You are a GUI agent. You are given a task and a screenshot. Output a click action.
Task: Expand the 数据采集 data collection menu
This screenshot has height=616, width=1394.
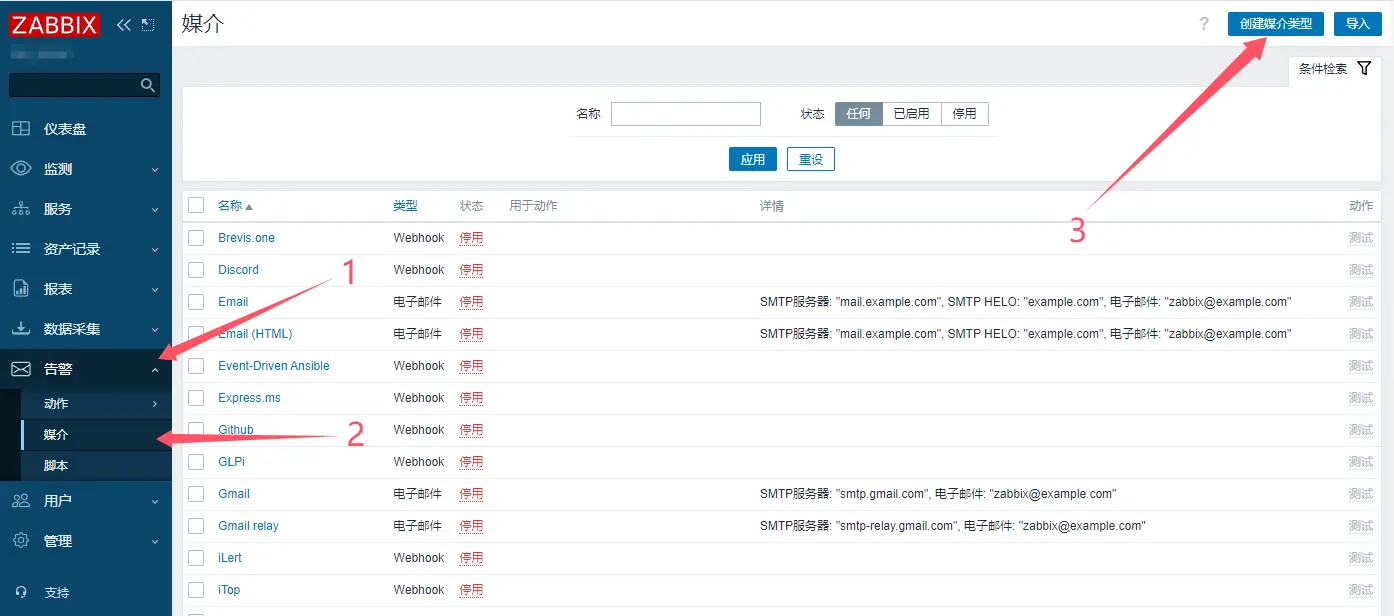[85, 329]
